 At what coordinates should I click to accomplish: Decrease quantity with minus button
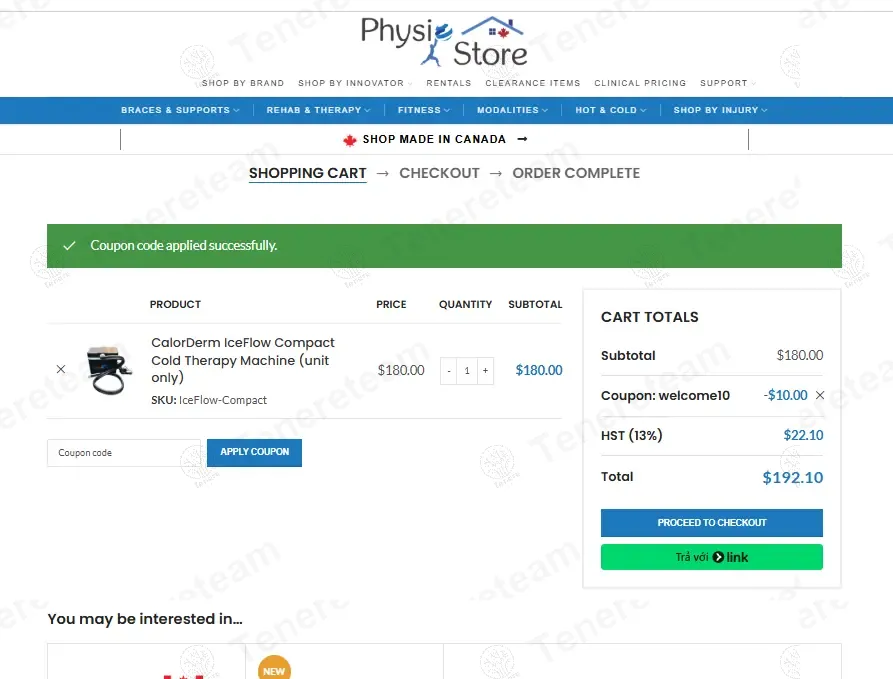[x=449, y=371]
